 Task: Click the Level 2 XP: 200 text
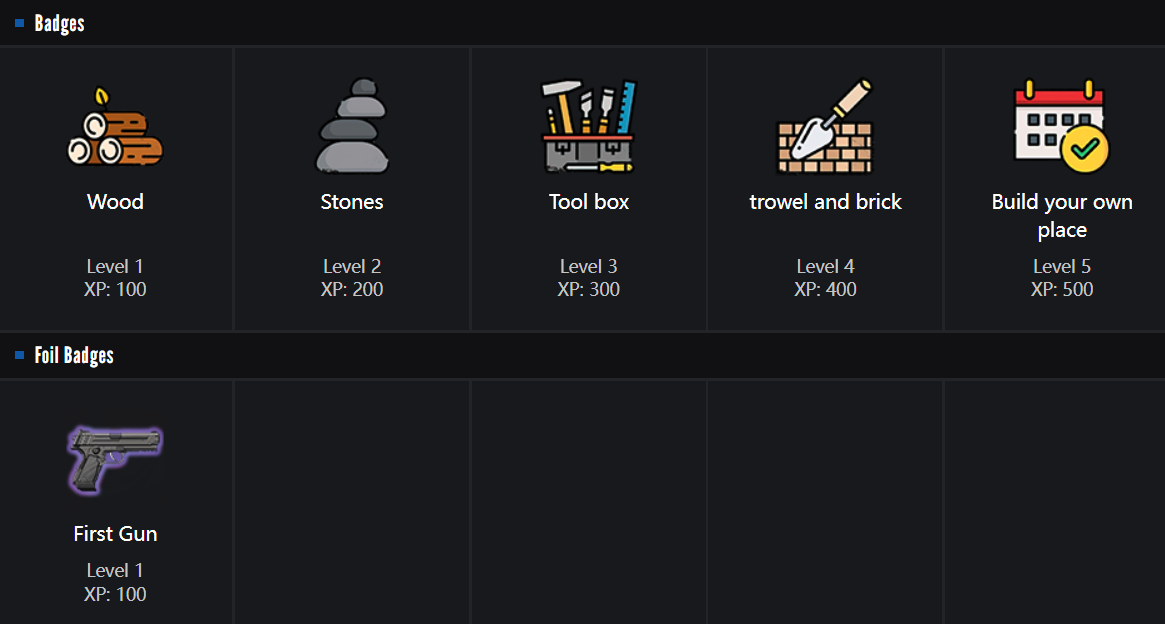[352, 278]
